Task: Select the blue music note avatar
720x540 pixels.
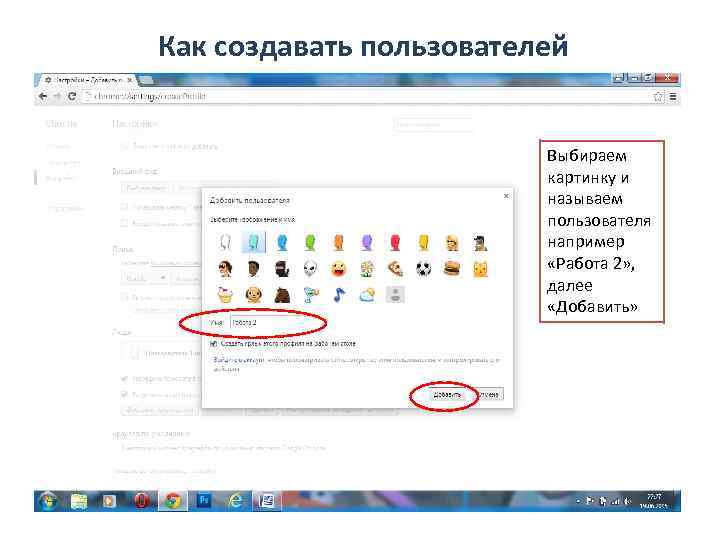Action: click(x=339, y=295)
